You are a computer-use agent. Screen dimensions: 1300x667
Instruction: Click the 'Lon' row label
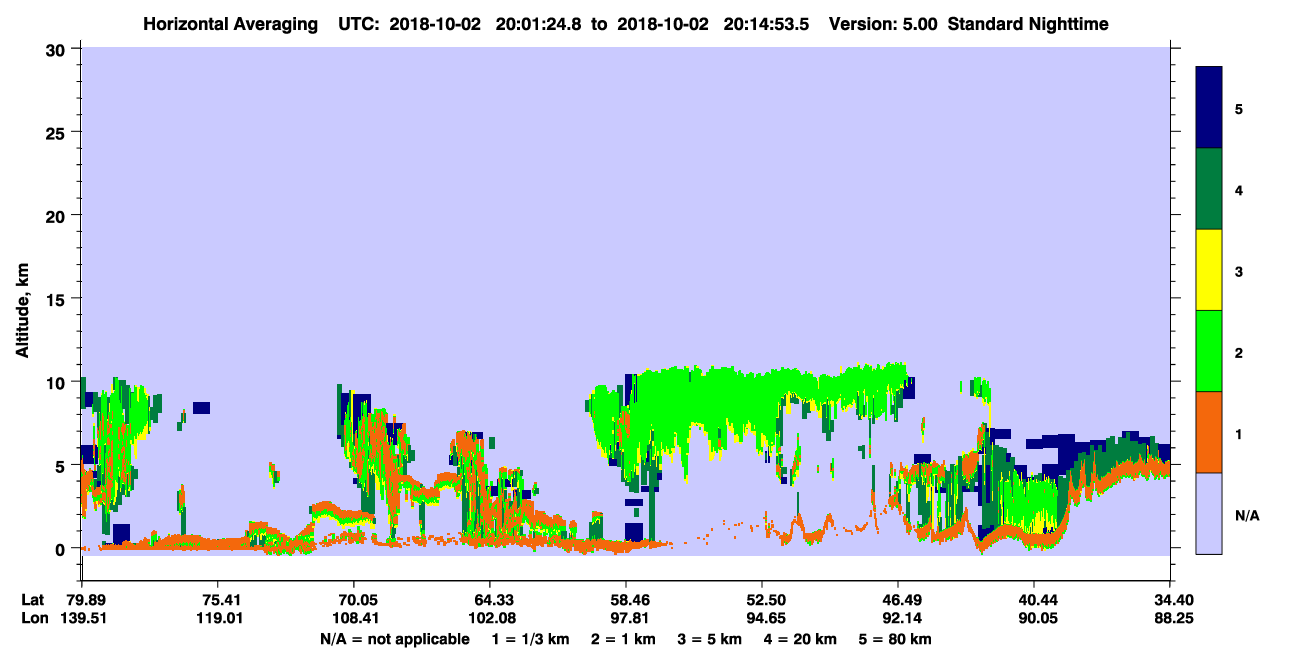click(x=33, y=619)
